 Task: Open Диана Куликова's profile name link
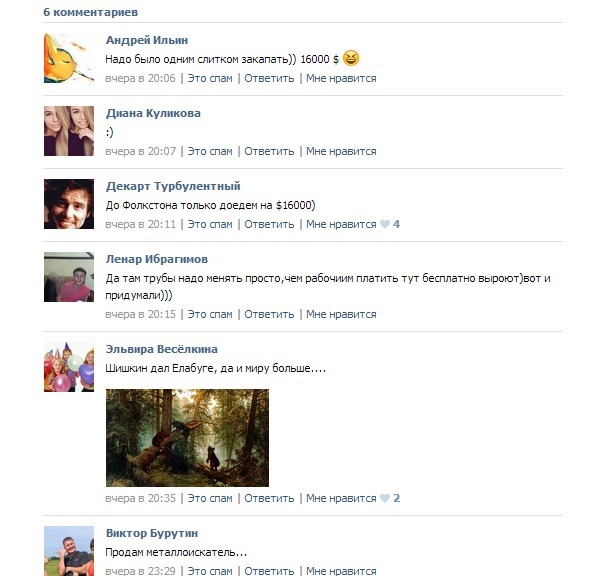[x=153, y=113]
